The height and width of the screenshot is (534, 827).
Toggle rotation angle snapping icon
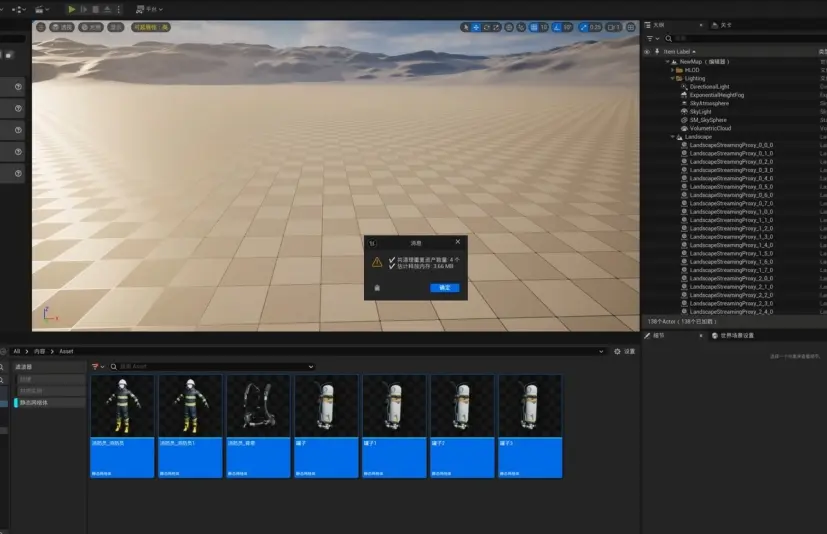point(557,27)
